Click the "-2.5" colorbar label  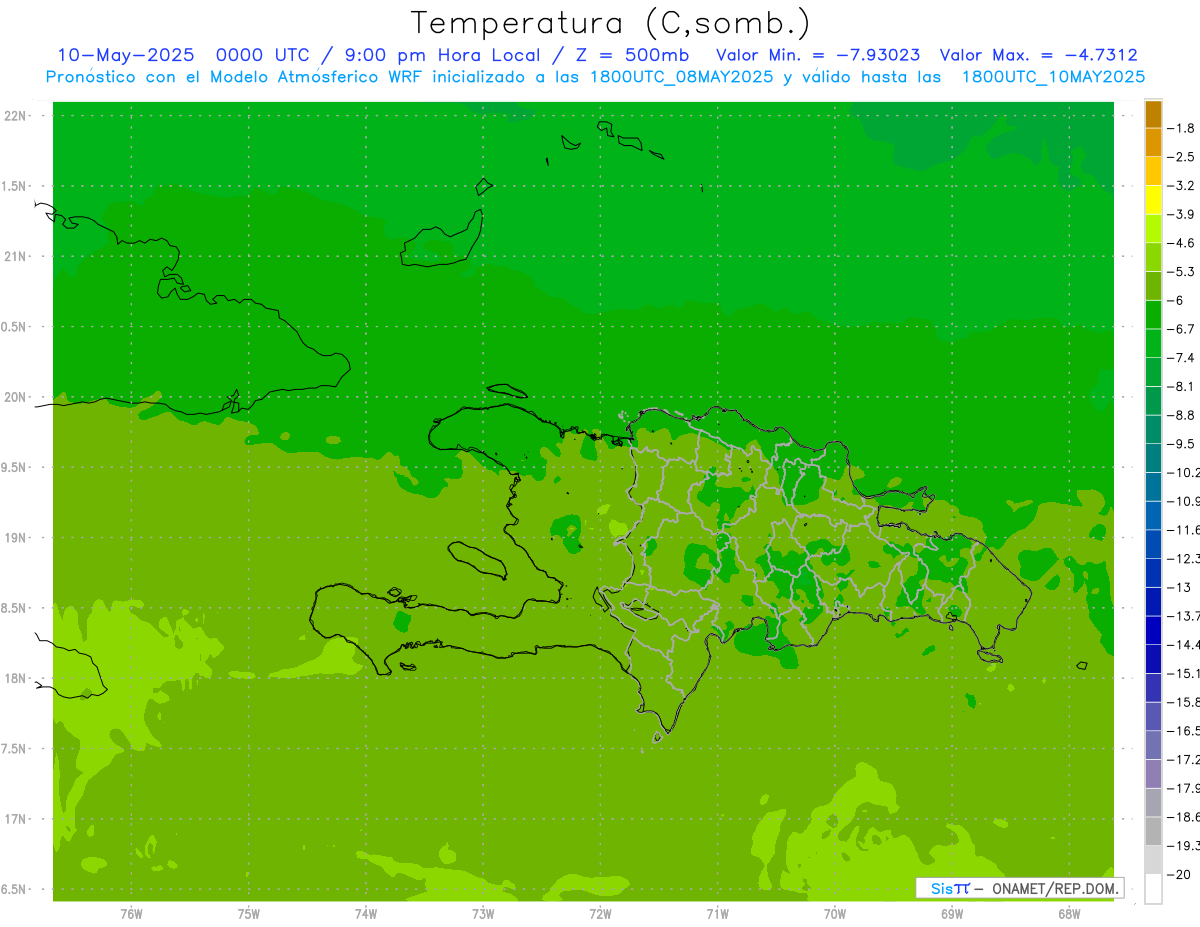click(1182, 157)
